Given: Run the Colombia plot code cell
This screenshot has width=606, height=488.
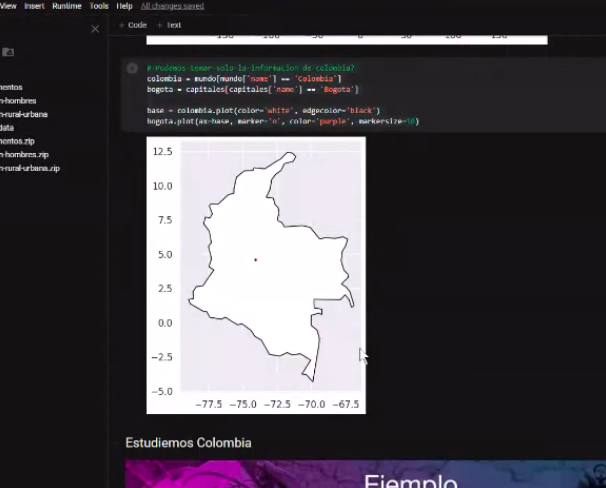Looking at the screenshot, I should click(132, 68).
